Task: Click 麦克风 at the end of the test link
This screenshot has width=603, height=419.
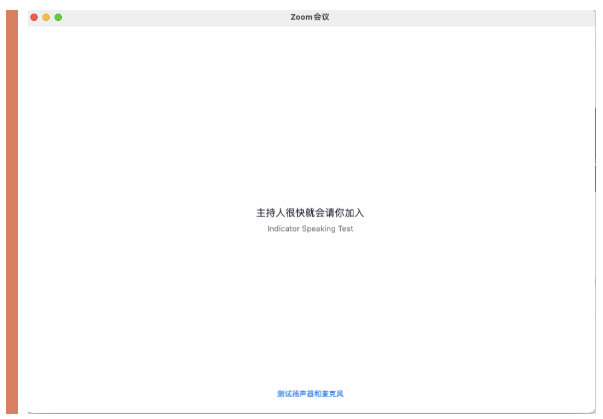Action: pos(334,394)
